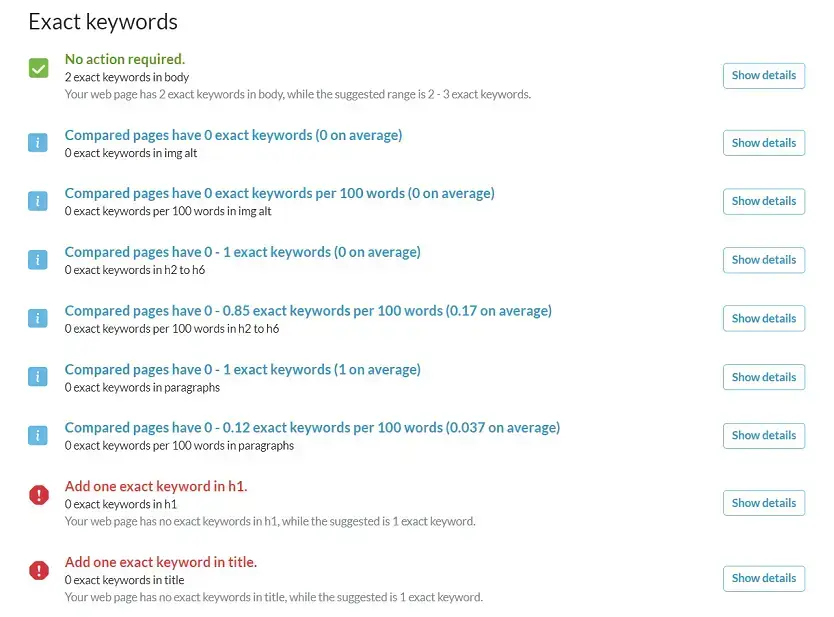Screen dimensions: 834x617
Task: Click the info icon for exact keywords in paragraphs
Action: pyautogui.click(x=38, y=377)
